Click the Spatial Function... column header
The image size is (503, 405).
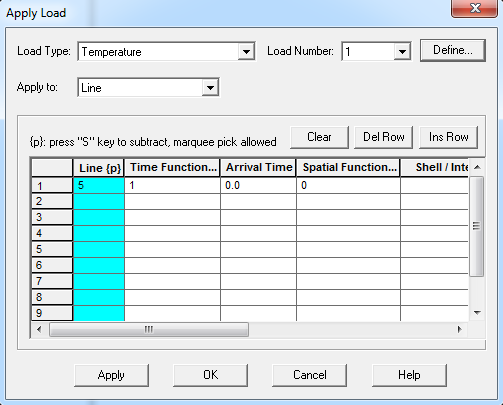click(x=348, y=168)
